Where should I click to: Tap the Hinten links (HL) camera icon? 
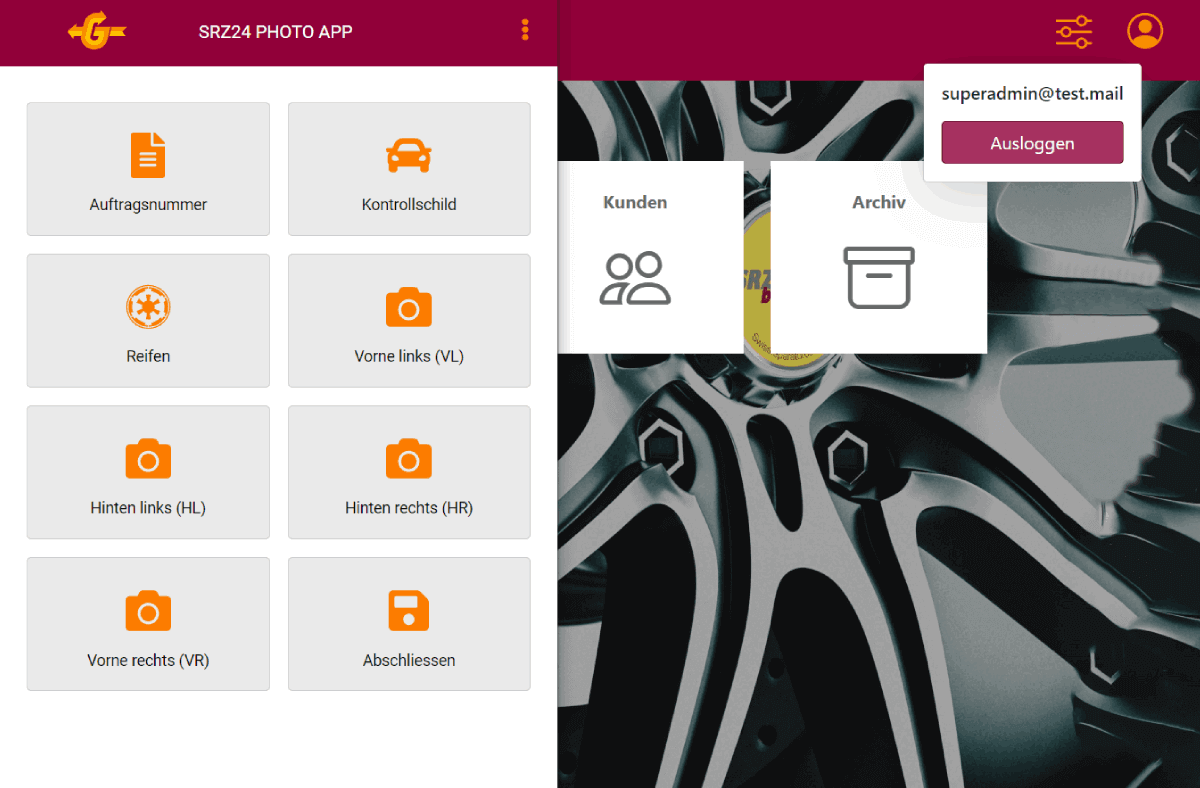coord(148,459)
